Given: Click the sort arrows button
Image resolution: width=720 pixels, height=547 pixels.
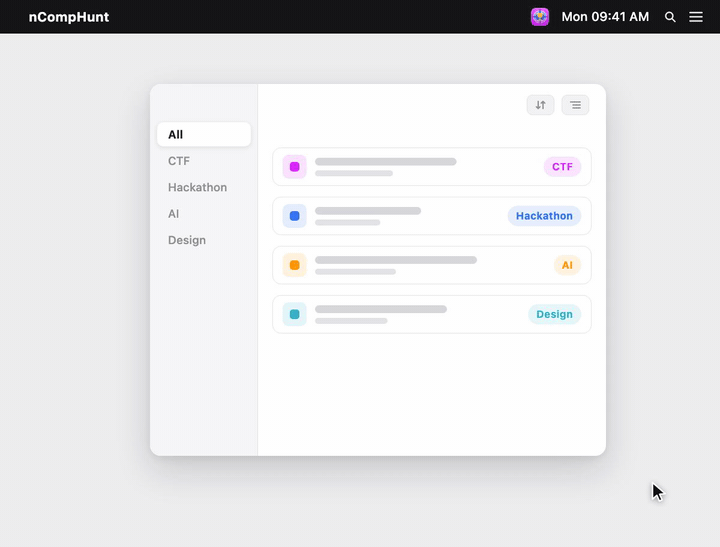Looking at the screenshot, I should [x=540, y=105].
